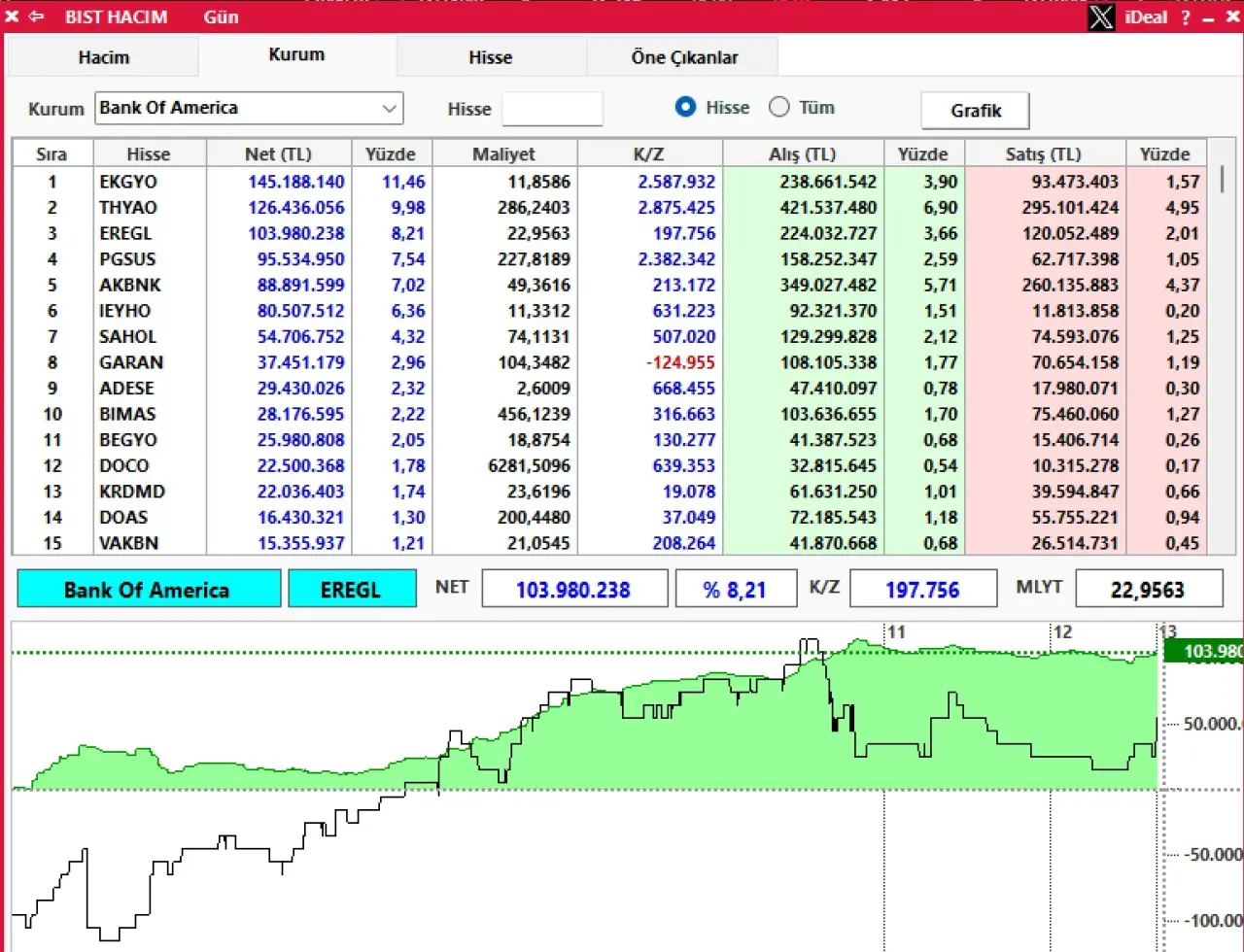Click the iDeal label in title bar
Screen dimensions: 1244x952
[x=1145, y=17]
